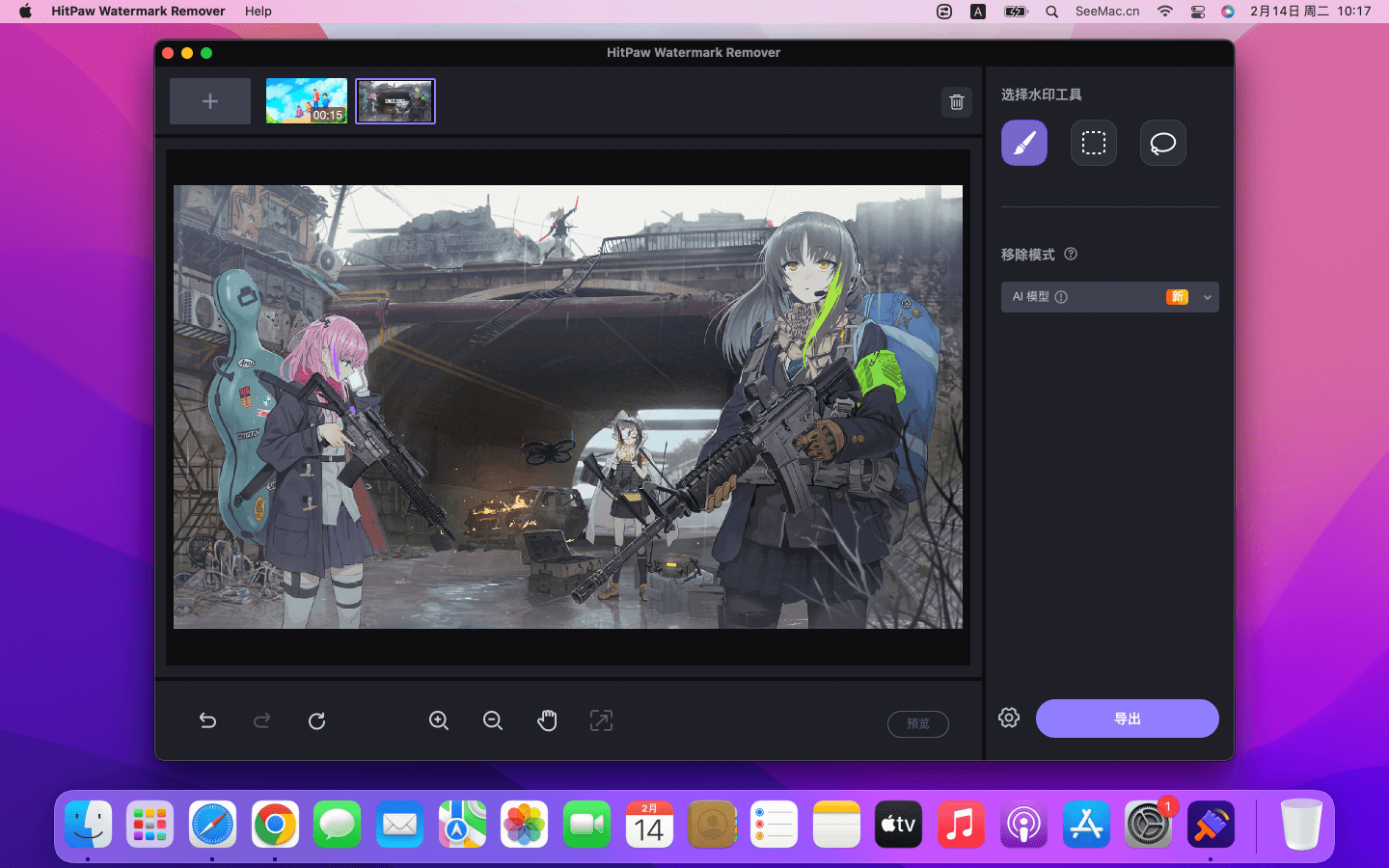Open the Trash in the Dock
This screenshot has width=1389, height=868.
pos(1301,825)
